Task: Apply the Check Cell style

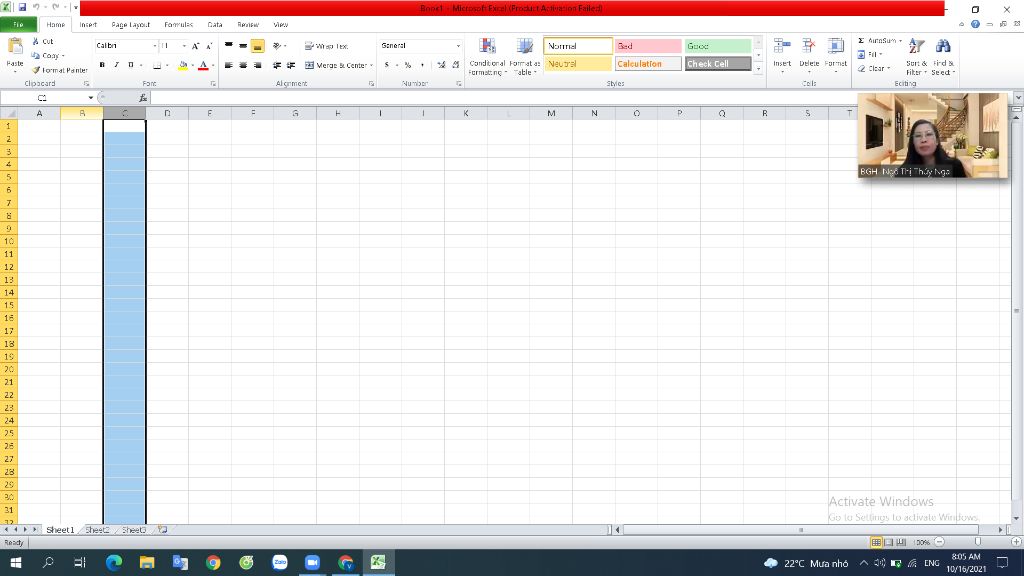Action: tap(717, 64)
